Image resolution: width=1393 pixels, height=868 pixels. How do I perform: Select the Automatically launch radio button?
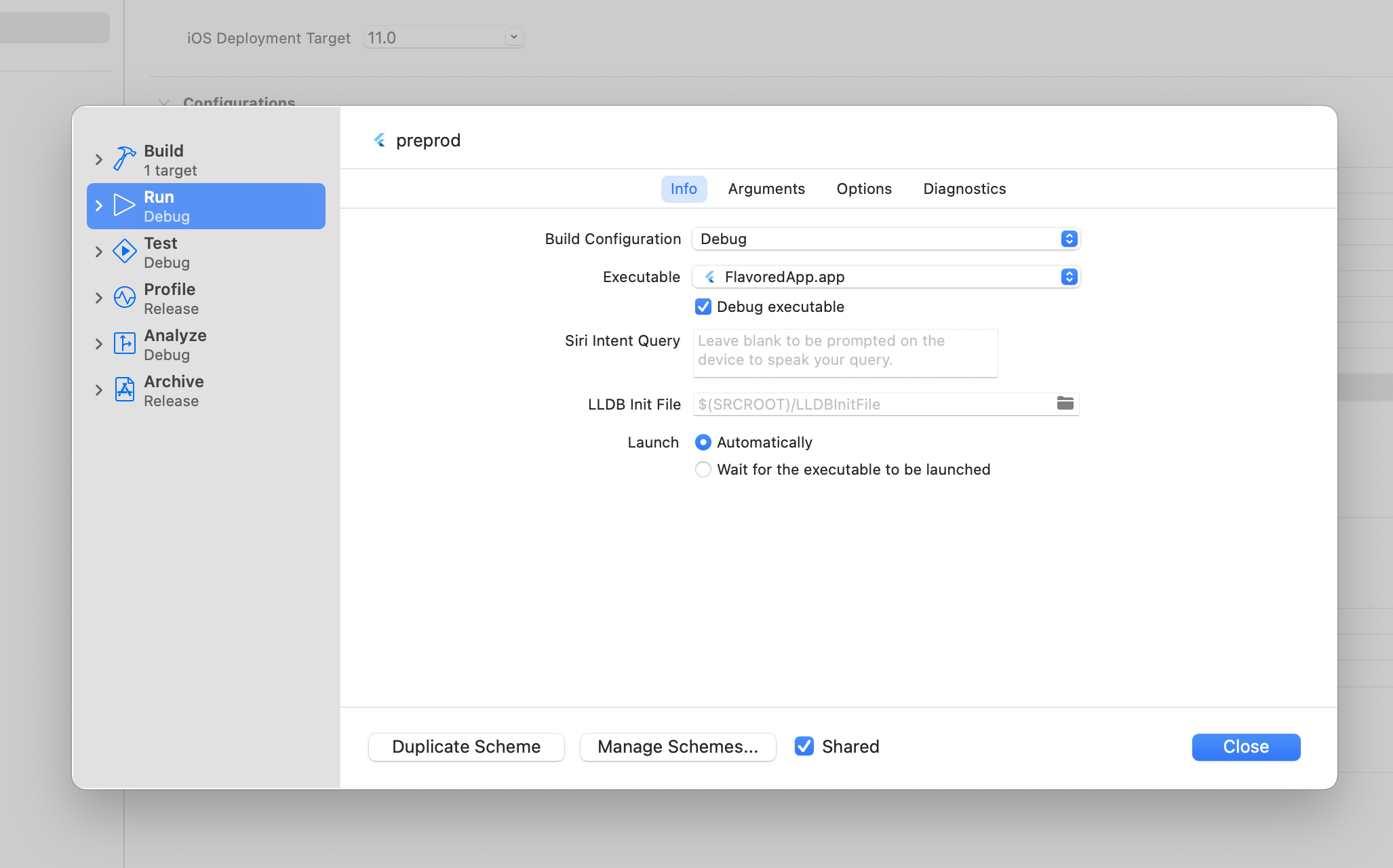tap(703, 442)
